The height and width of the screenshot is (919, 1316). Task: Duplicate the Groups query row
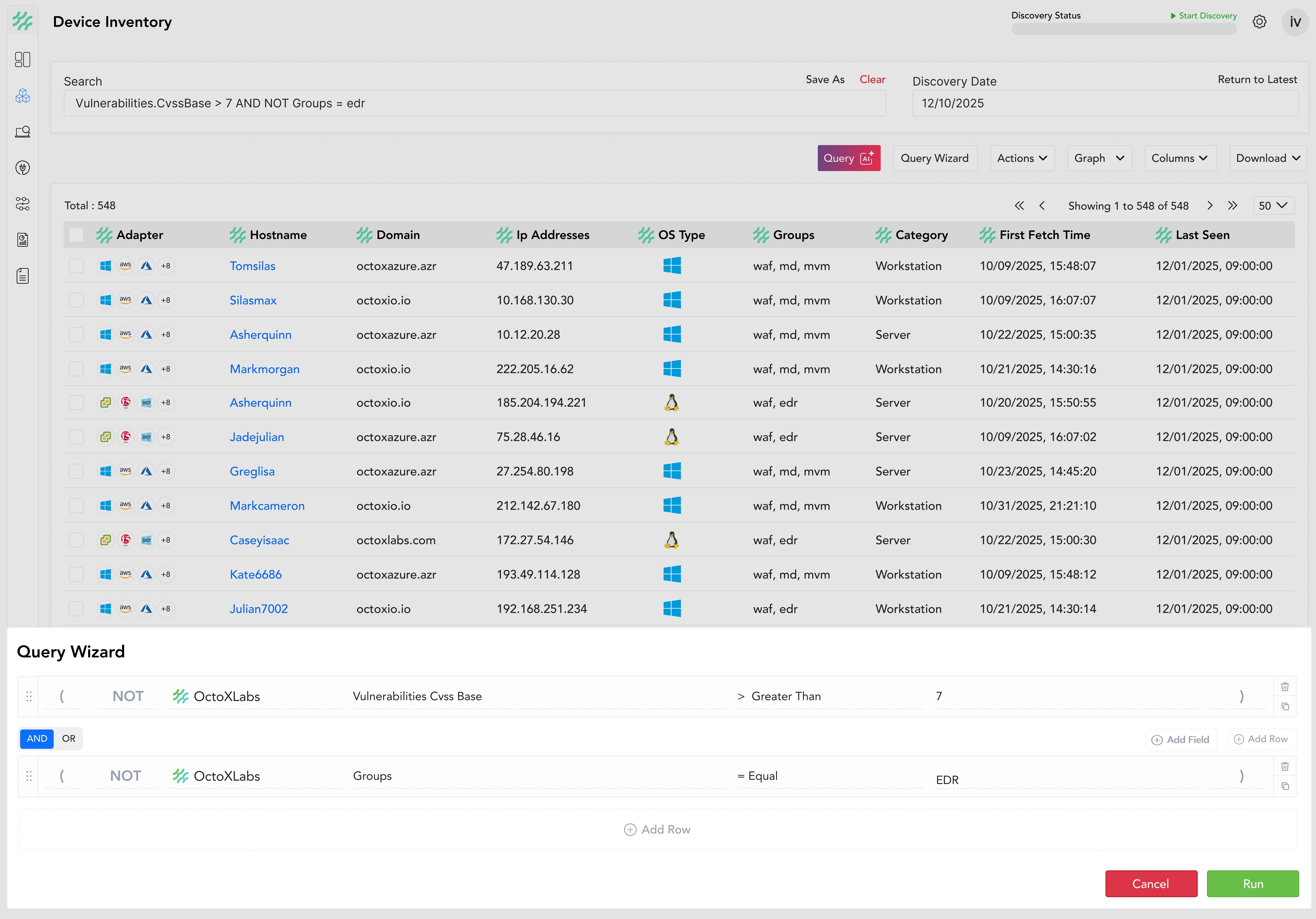1285,786
